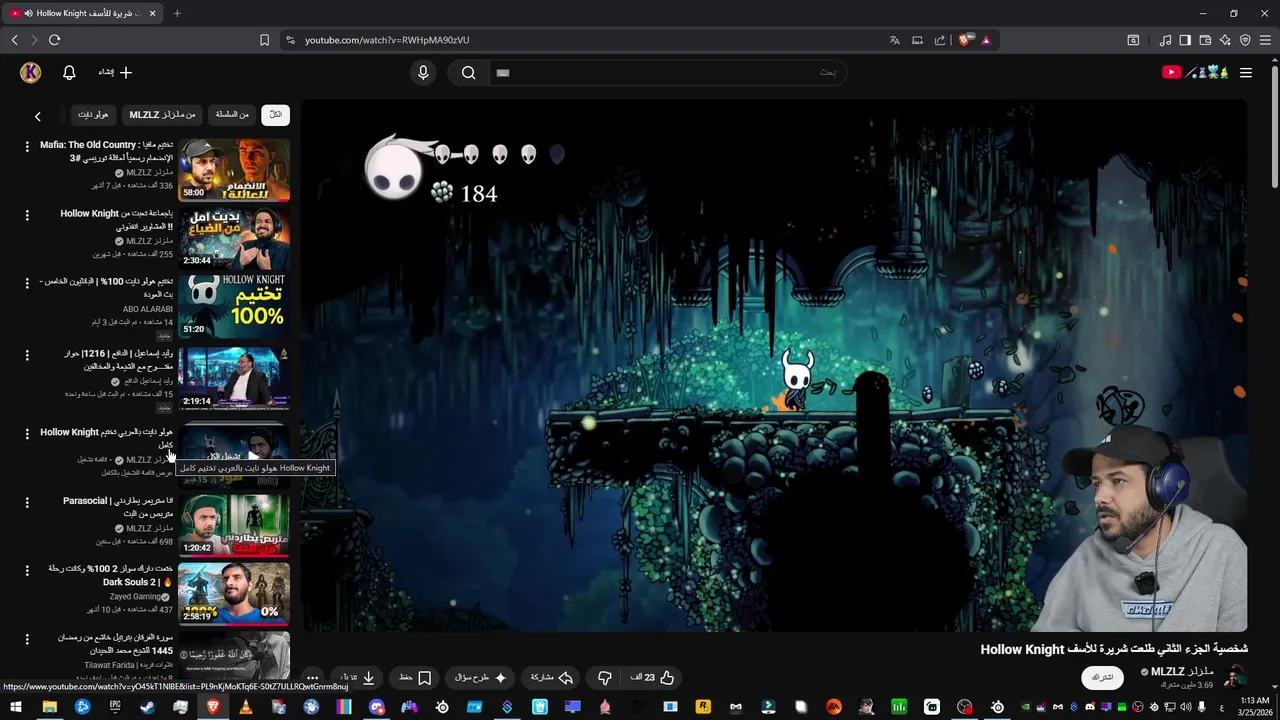Image resolution: width=1280 pixels, height=720 pixels.
Task: Open options for the Parasocial video
Action: tap(27, 502)
